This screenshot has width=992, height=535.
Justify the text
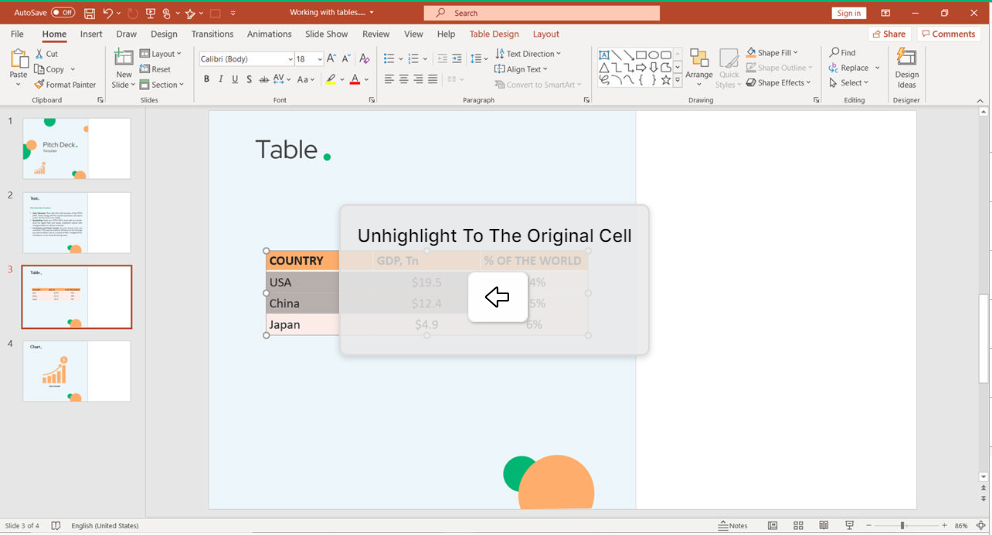pyautogui.click(x=433, y=79)
